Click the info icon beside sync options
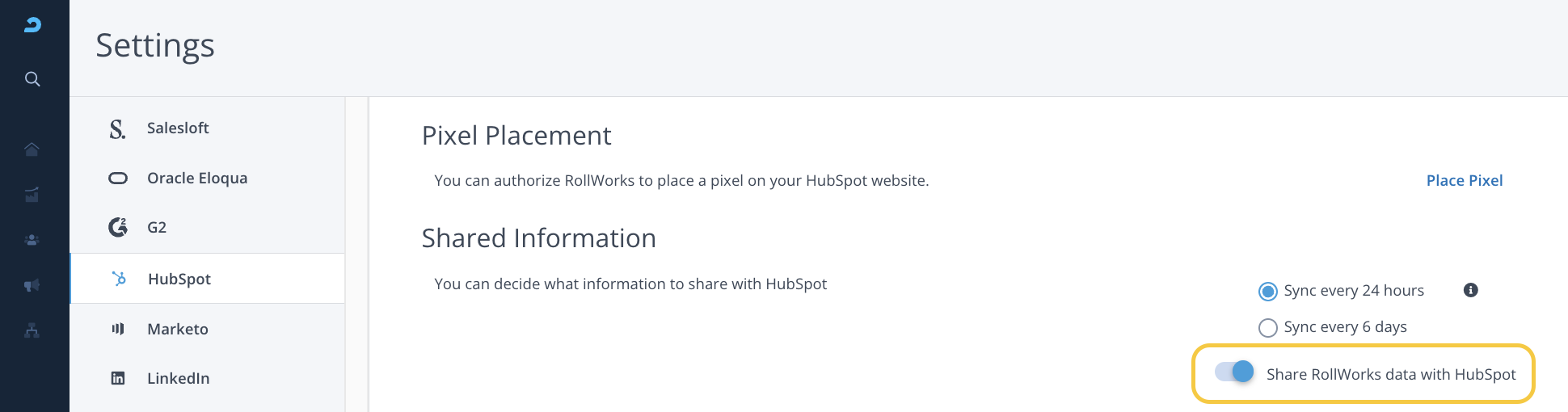The image size is (1568, 412). [1471, 290]
